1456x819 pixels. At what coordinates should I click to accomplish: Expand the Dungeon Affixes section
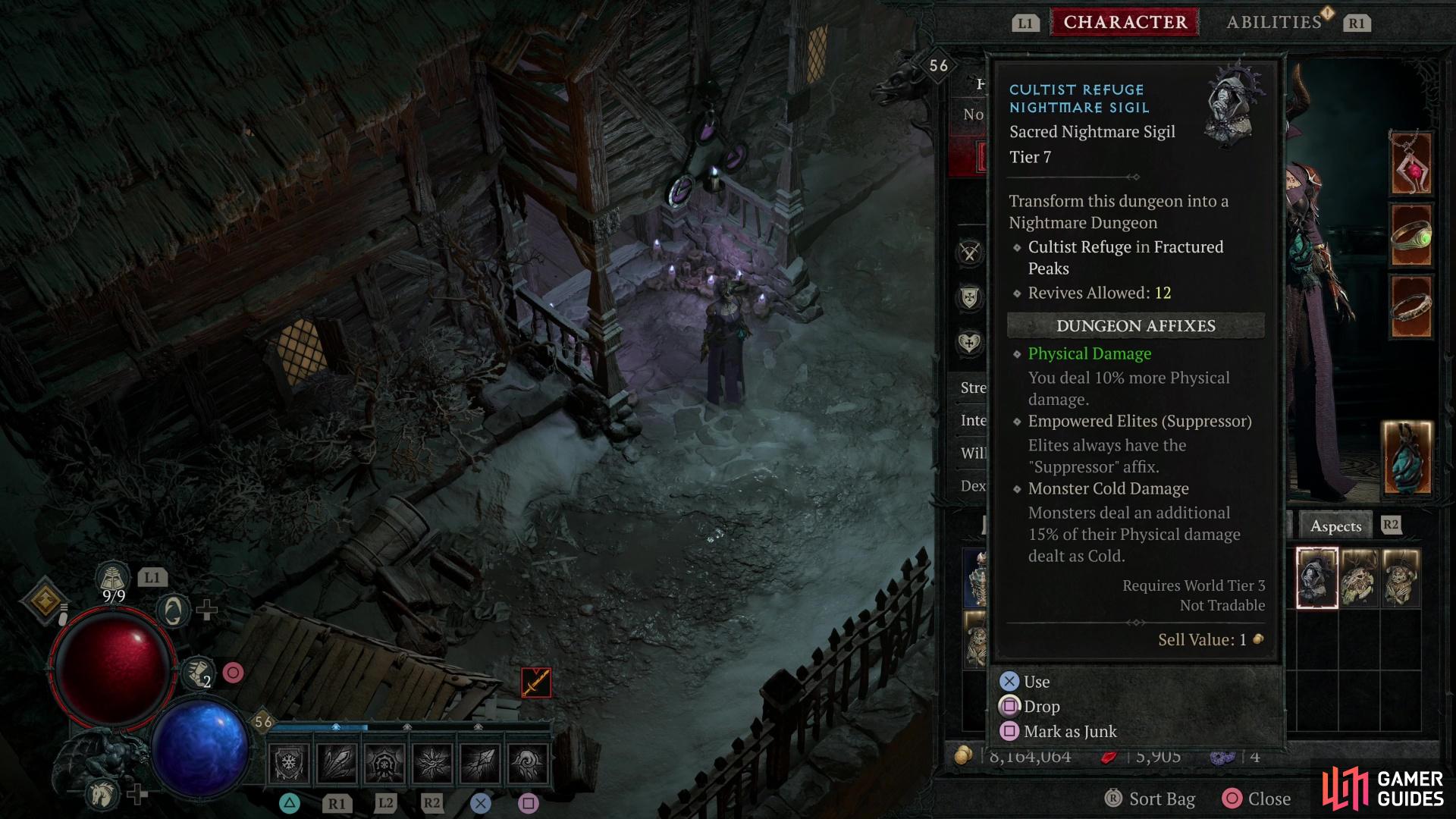click(x=1136, y=325)
